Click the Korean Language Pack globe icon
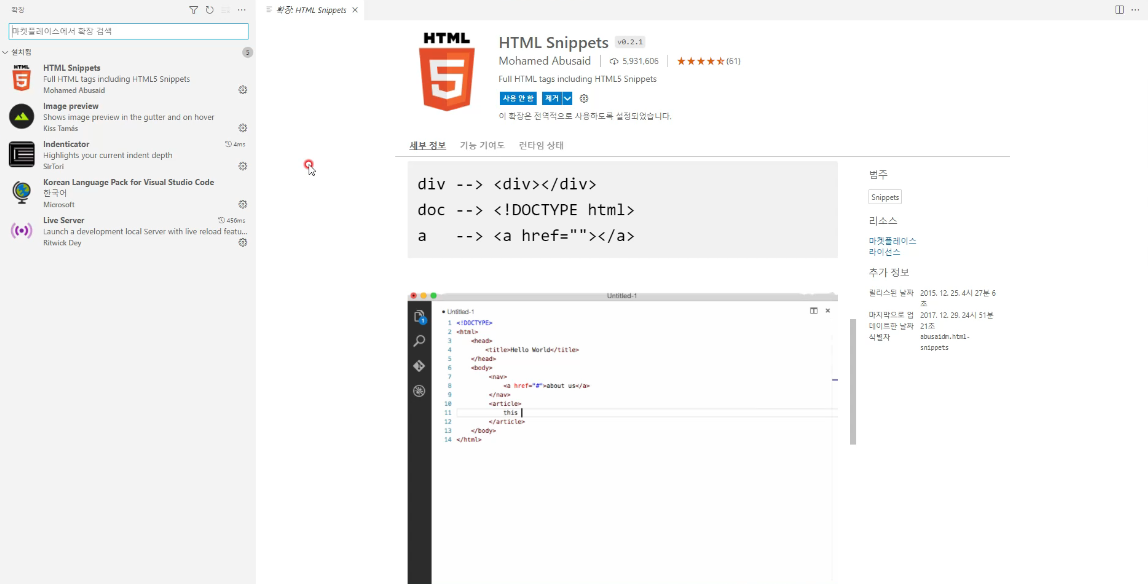 coord(22,192)
